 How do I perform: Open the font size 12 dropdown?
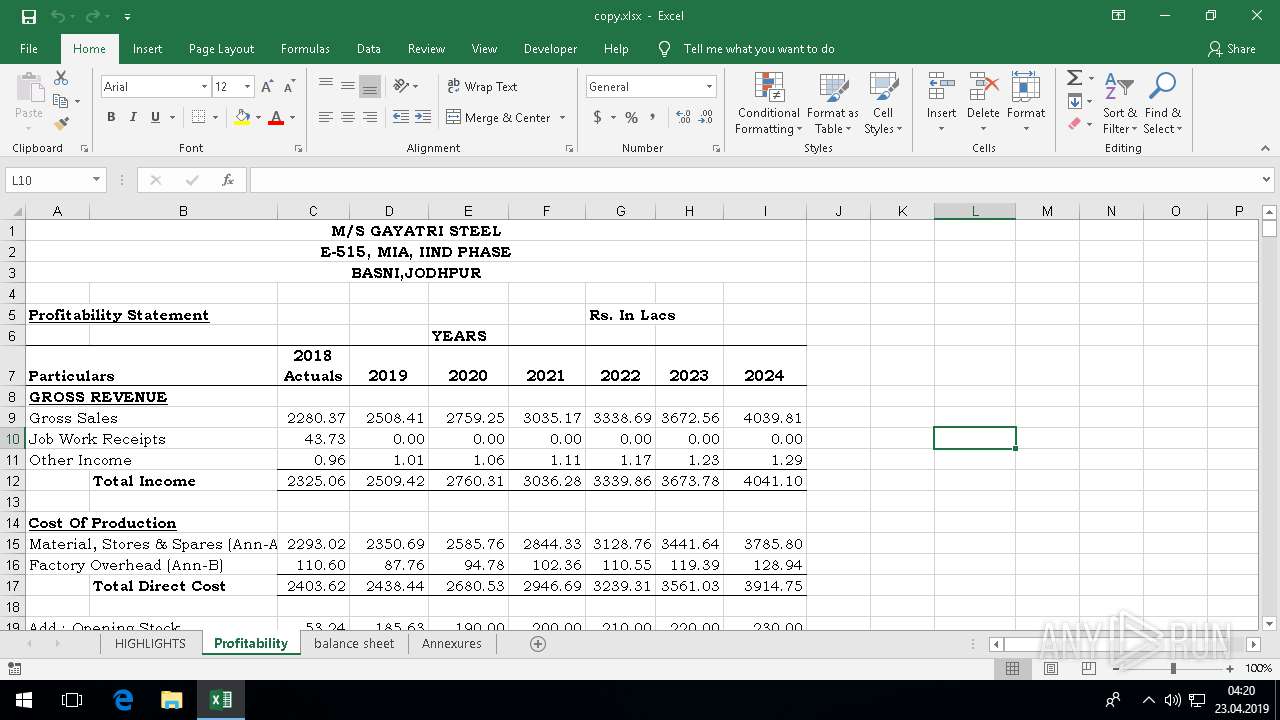(248, 87)
